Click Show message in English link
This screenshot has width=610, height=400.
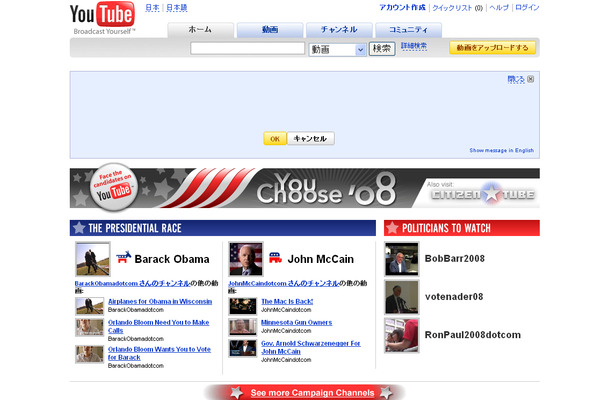pos(501,150)
